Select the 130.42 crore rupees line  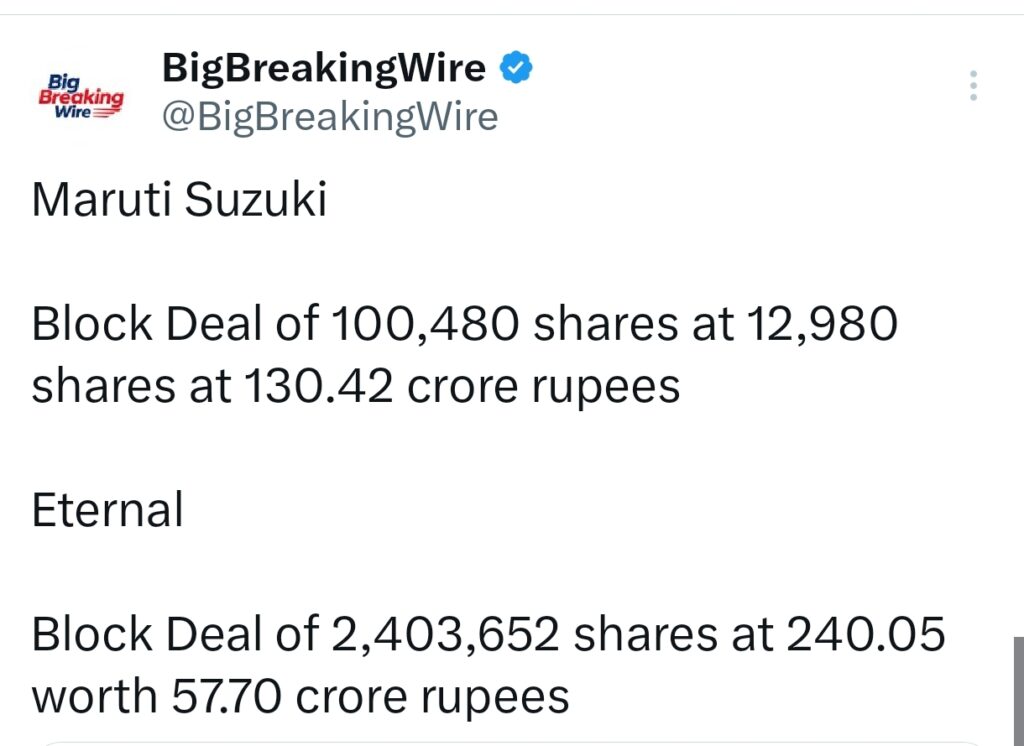(x=355, y=385)
